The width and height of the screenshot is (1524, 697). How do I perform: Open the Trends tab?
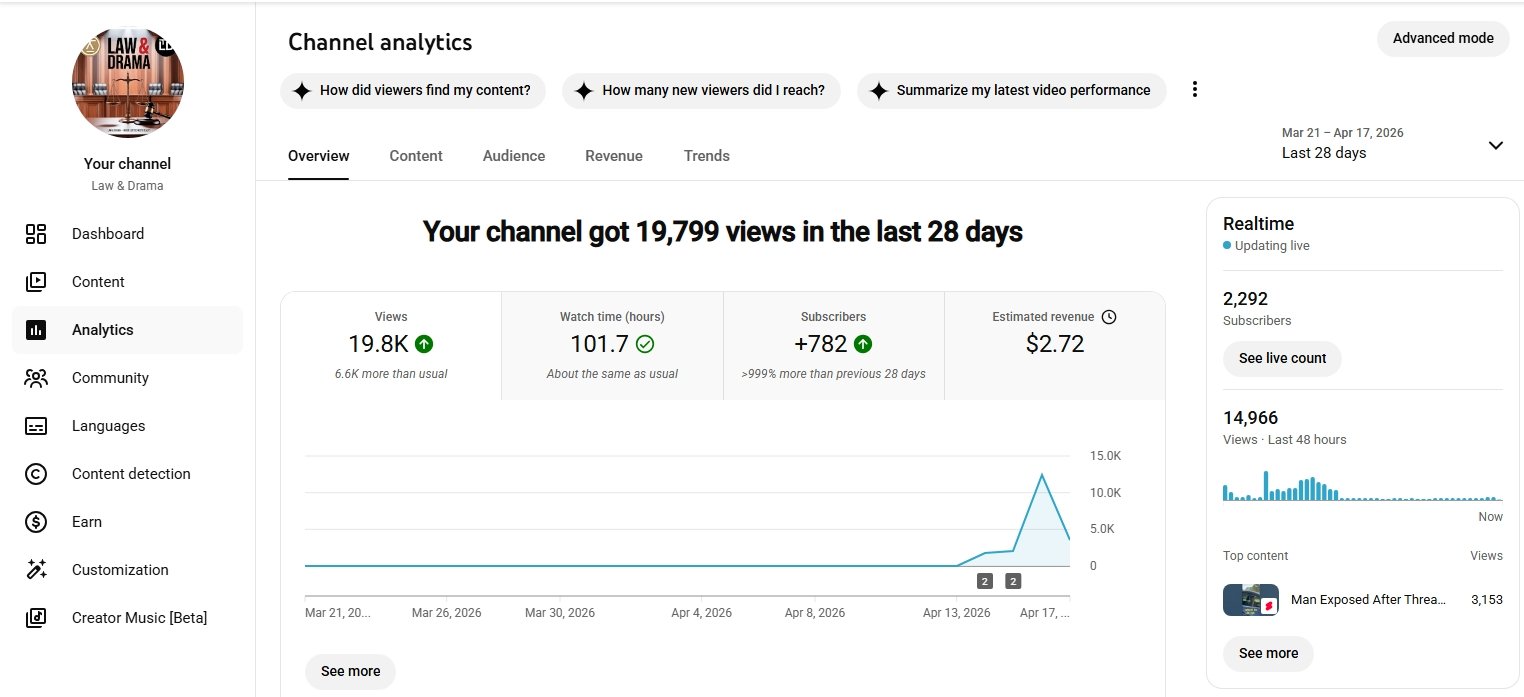click(x=706, y=156)
